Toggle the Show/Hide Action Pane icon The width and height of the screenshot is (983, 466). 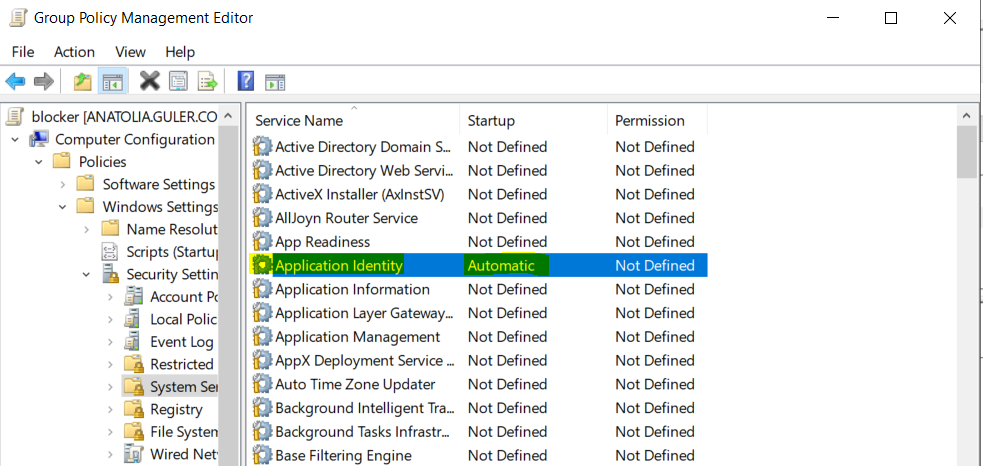[275, 82]
